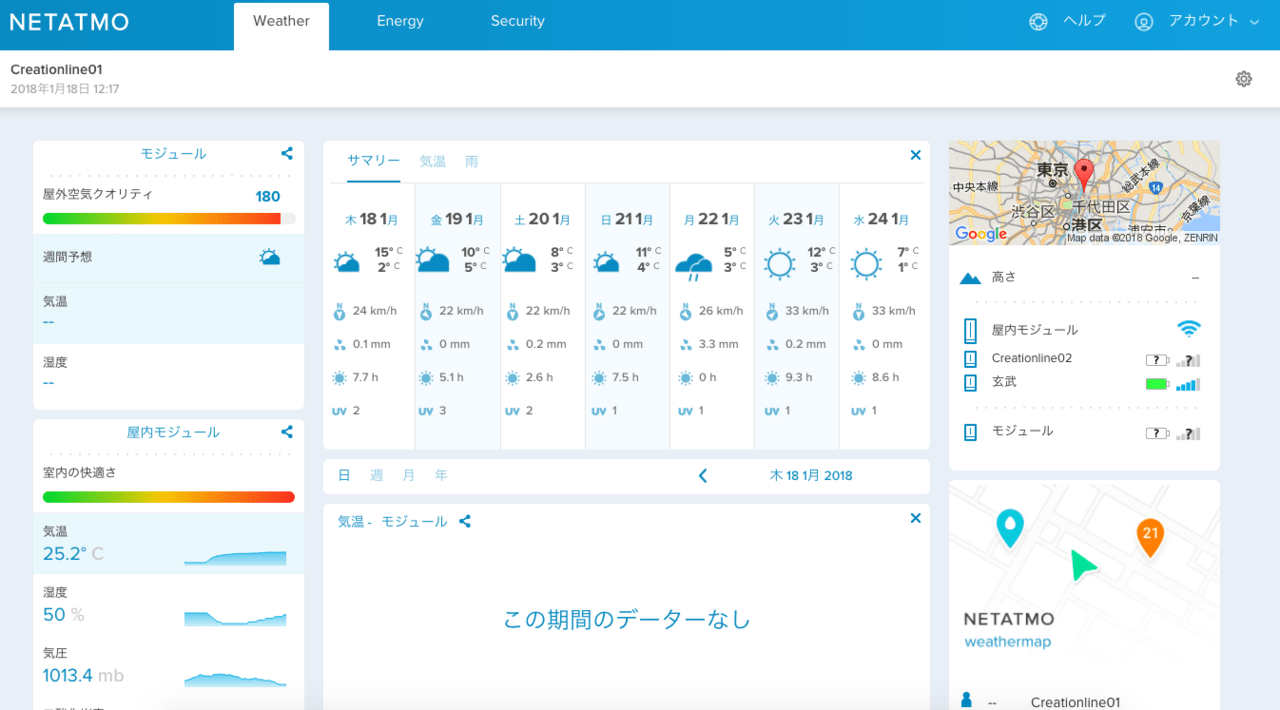1280x710 pixels.
Task: Select the Creationline02 module row
Action: point(1084,359)
